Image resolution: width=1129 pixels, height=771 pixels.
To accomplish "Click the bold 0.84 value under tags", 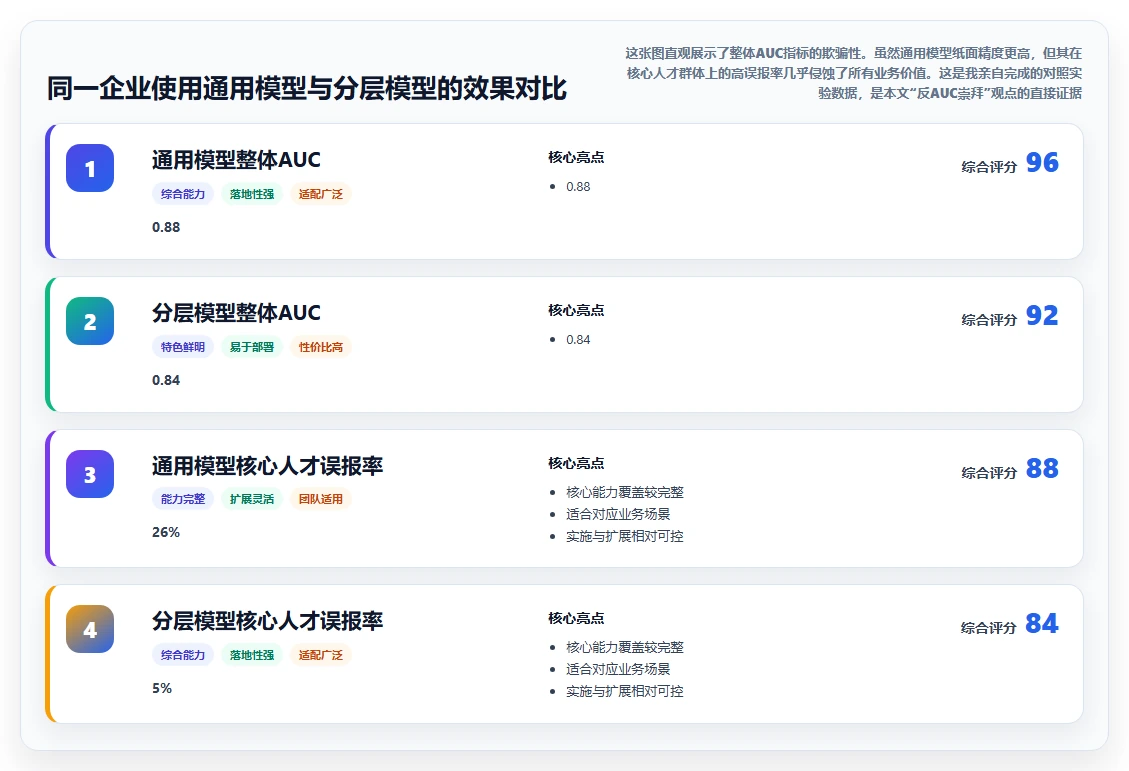I will click(x=166, y=380).
